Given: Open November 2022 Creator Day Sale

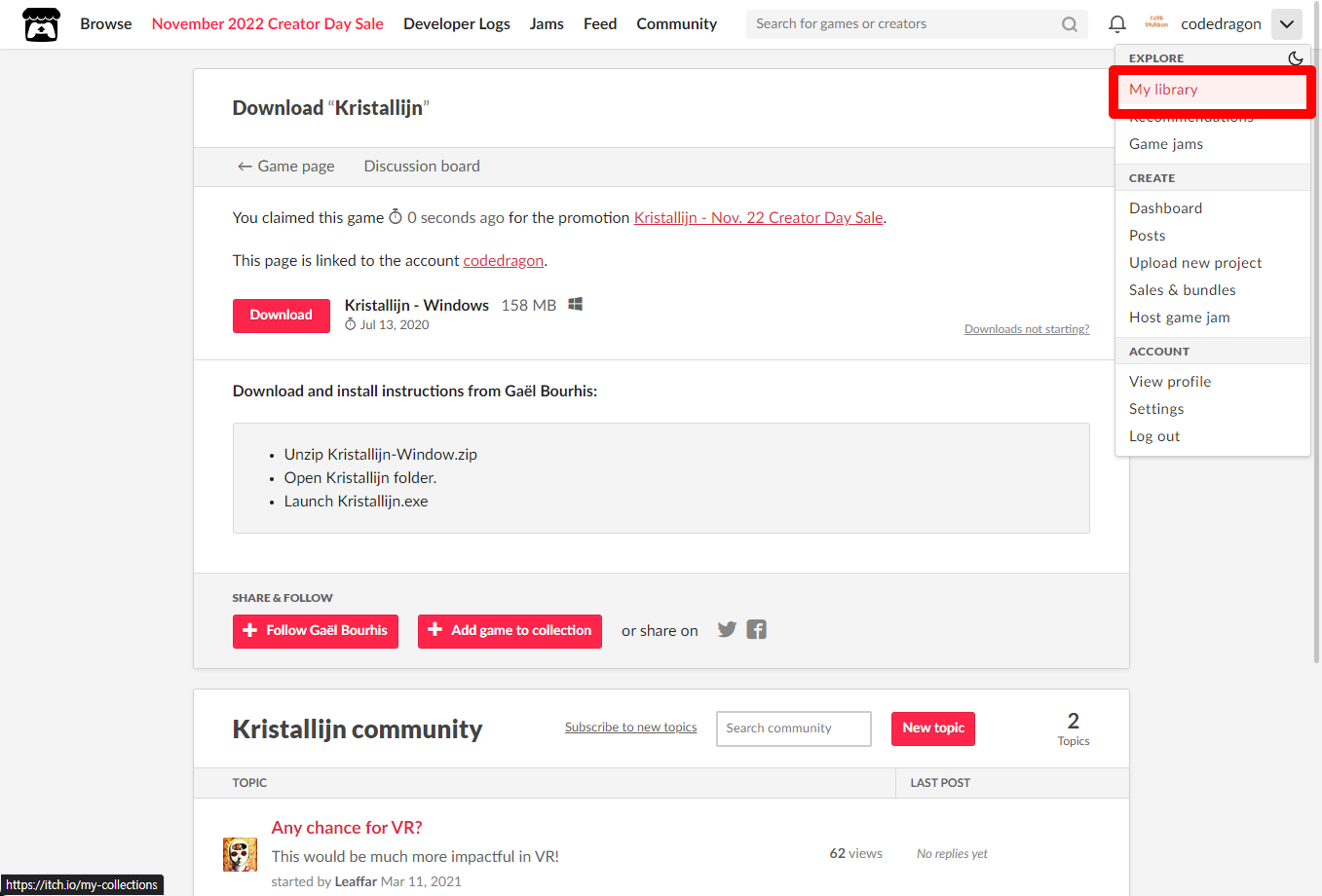Looking at the screenshot, I should (x=268, y=23).
